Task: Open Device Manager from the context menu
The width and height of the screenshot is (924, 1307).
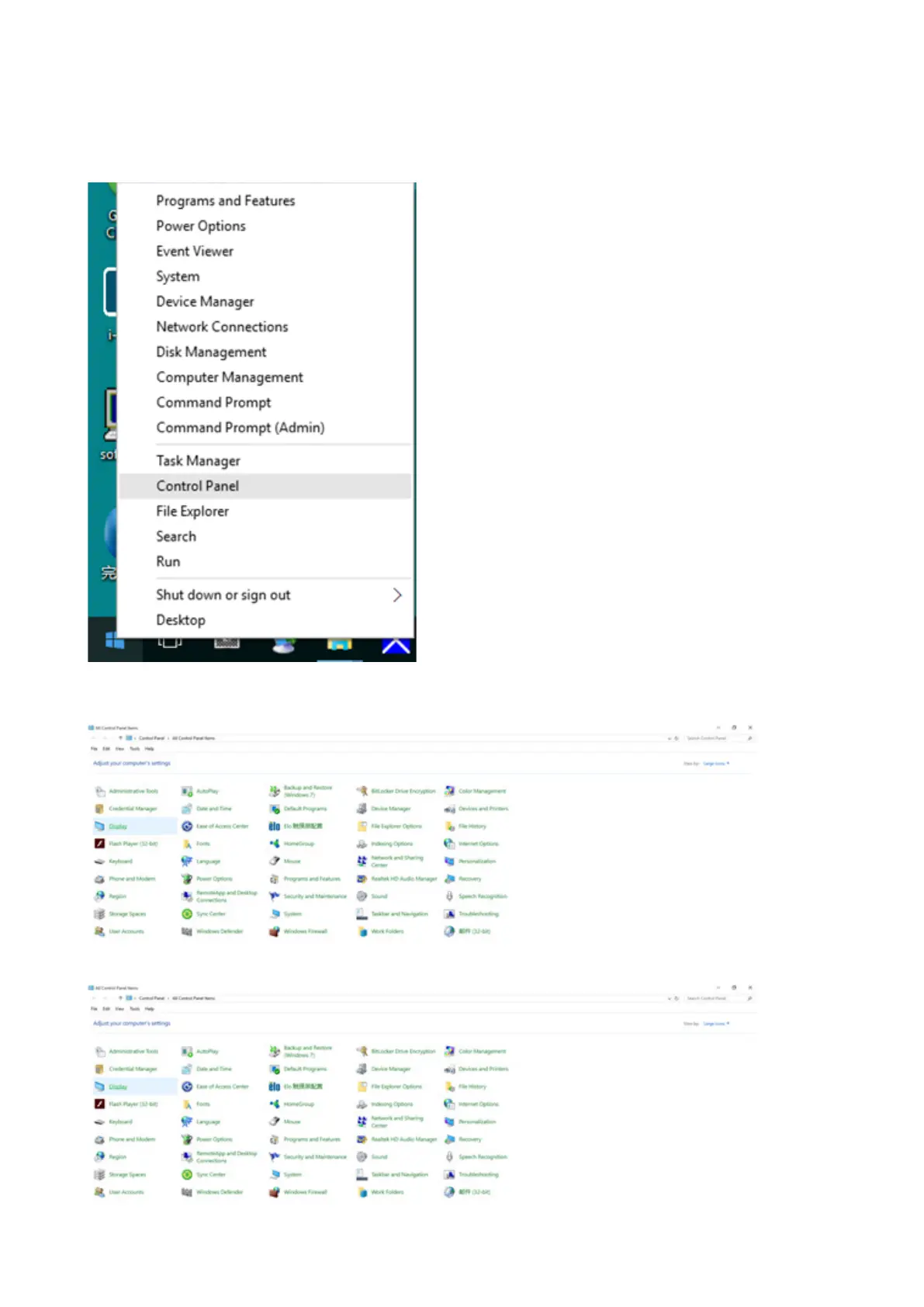Action: (205, 302)
